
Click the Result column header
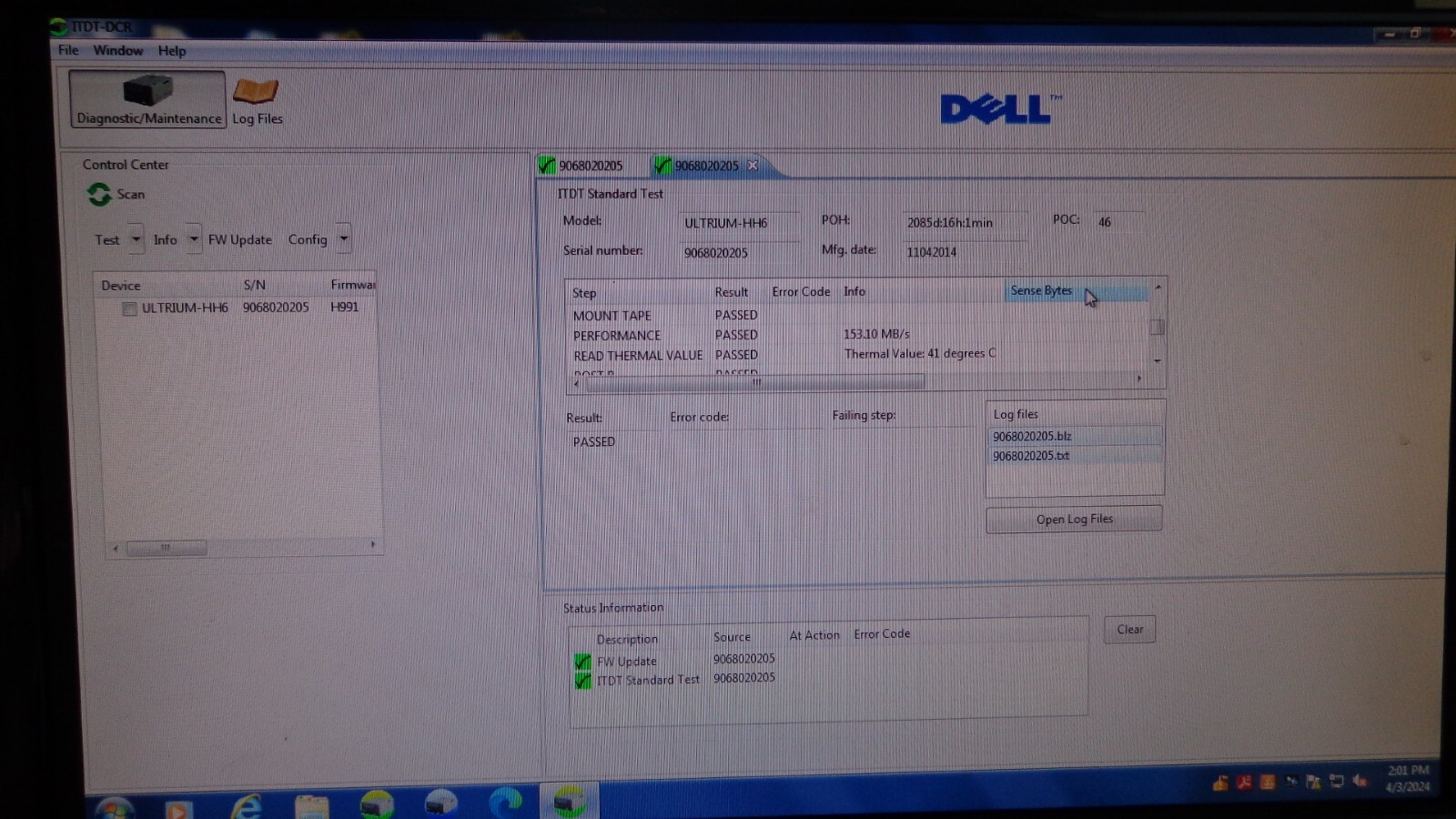pyautogui.click(x=732, y=292)
